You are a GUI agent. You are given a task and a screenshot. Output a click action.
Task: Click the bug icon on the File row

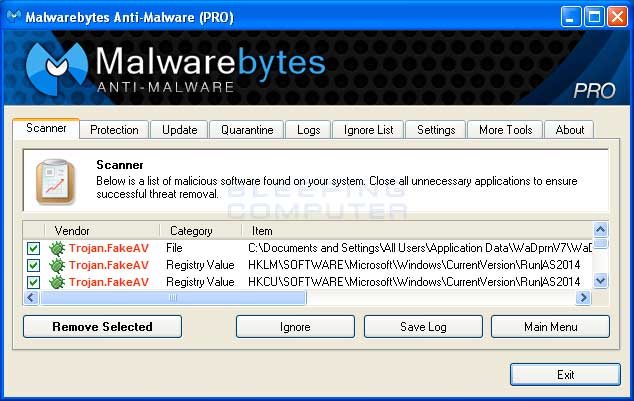(57, 248)
